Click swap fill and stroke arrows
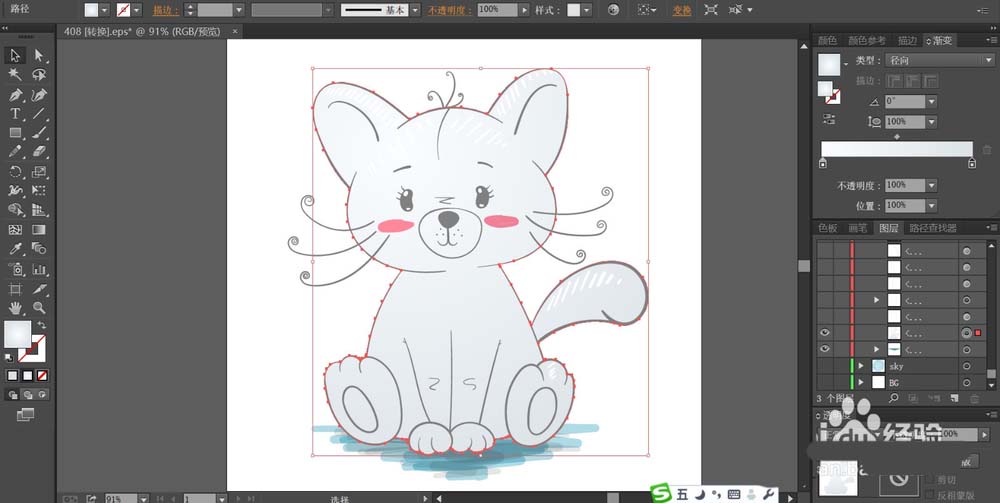This screenshot has width=1000, height=503. click(42, 325)
